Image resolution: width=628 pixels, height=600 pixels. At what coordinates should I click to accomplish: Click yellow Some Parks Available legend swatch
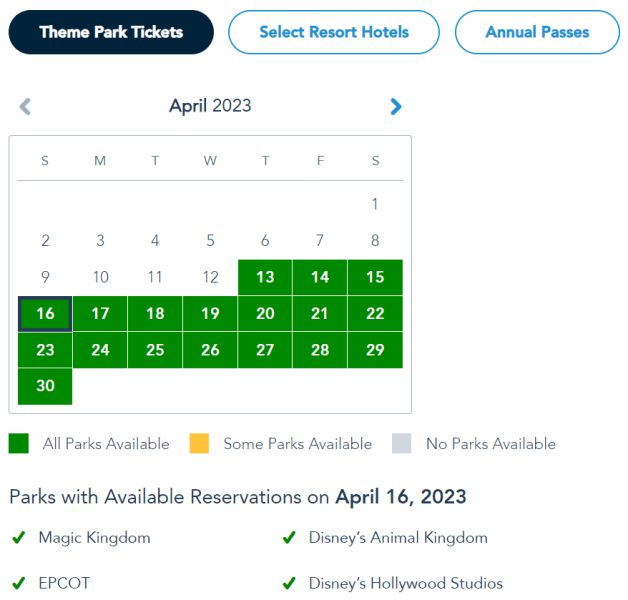pos(199,444)
